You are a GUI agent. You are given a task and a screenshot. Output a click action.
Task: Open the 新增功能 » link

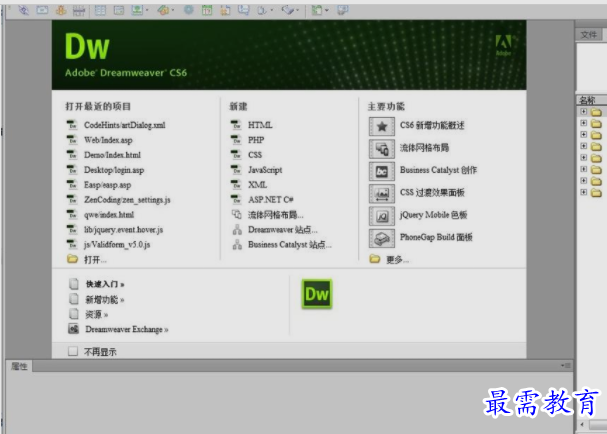[x=104, y=300]
